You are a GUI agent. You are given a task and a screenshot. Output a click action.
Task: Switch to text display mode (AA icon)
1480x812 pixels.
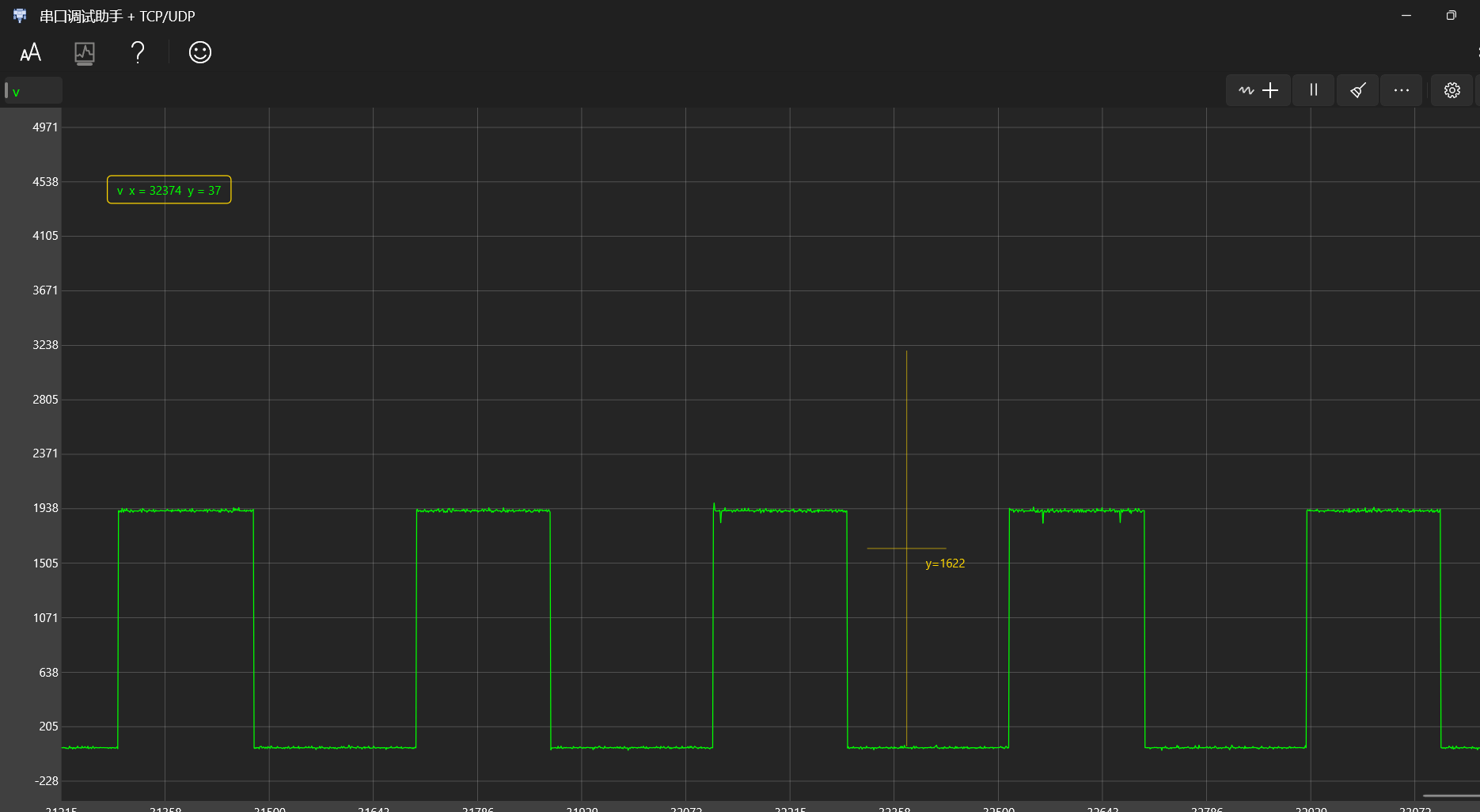click(x=31, y=53)
